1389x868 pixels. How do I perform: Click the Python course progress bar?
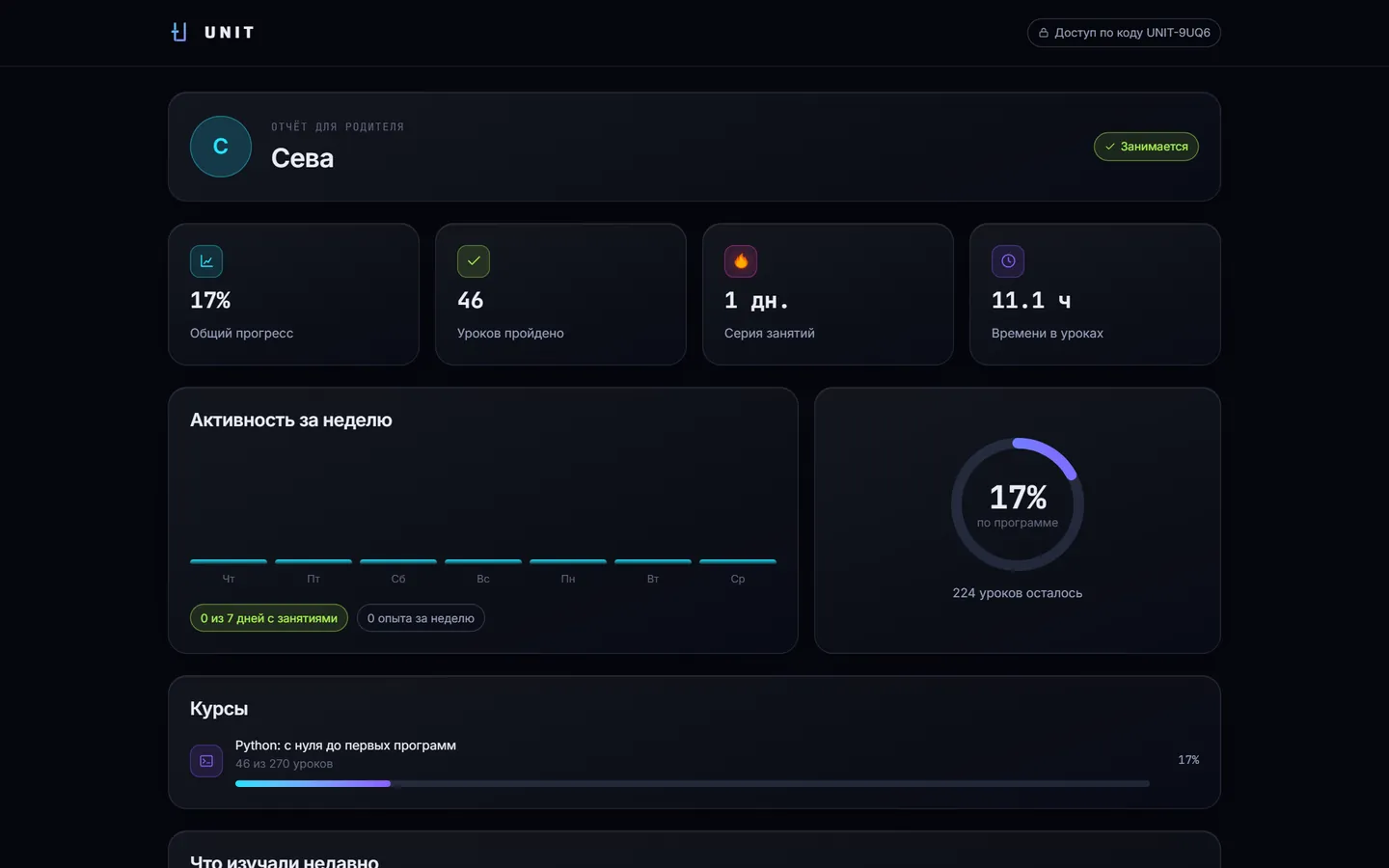pos(693,784)
